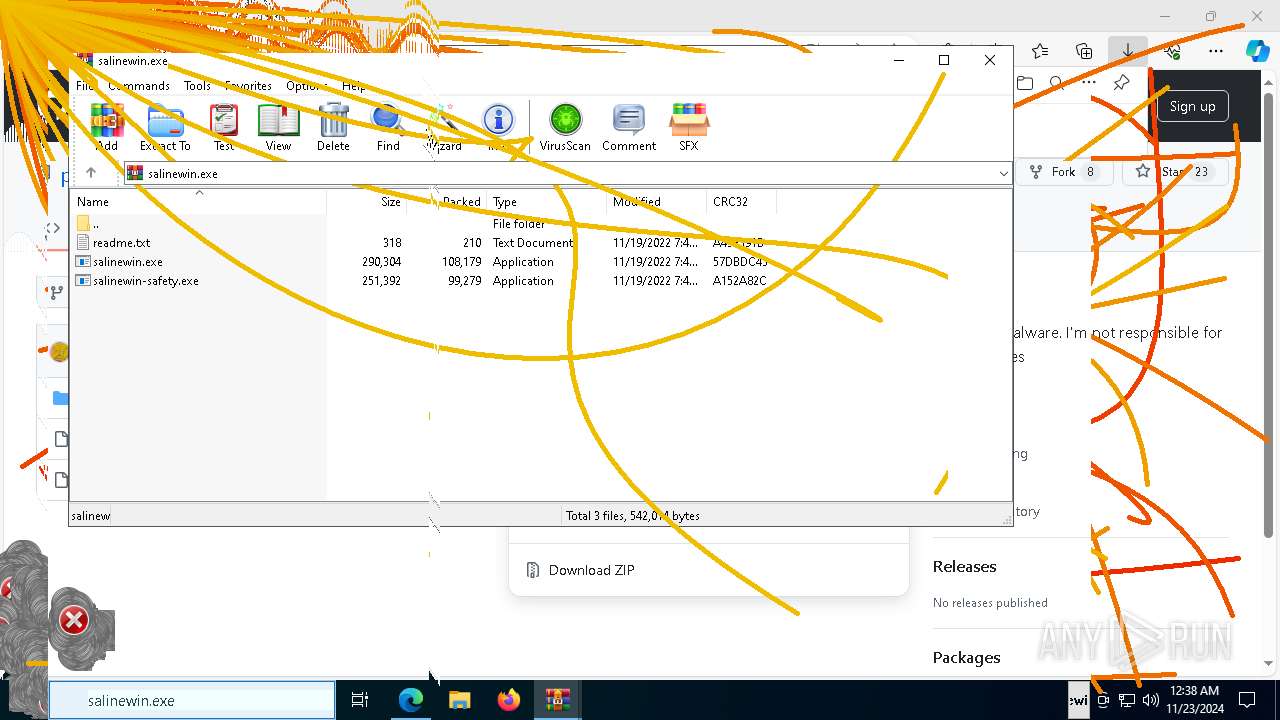
Task: Click the volume icon in system tray
Action: pyautogui.click(x=1150, y=700)
